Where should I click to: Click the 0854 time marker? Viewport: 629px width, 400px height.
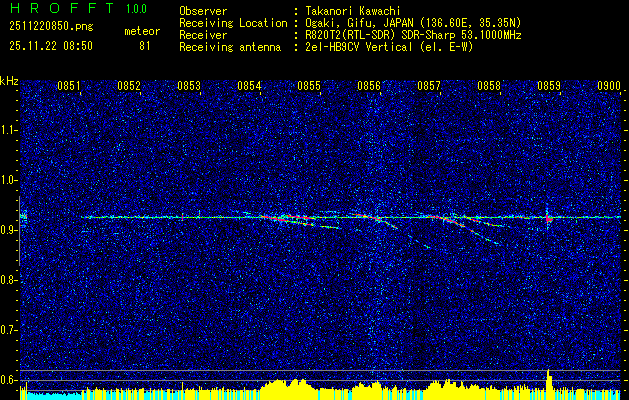click(249, 86)
